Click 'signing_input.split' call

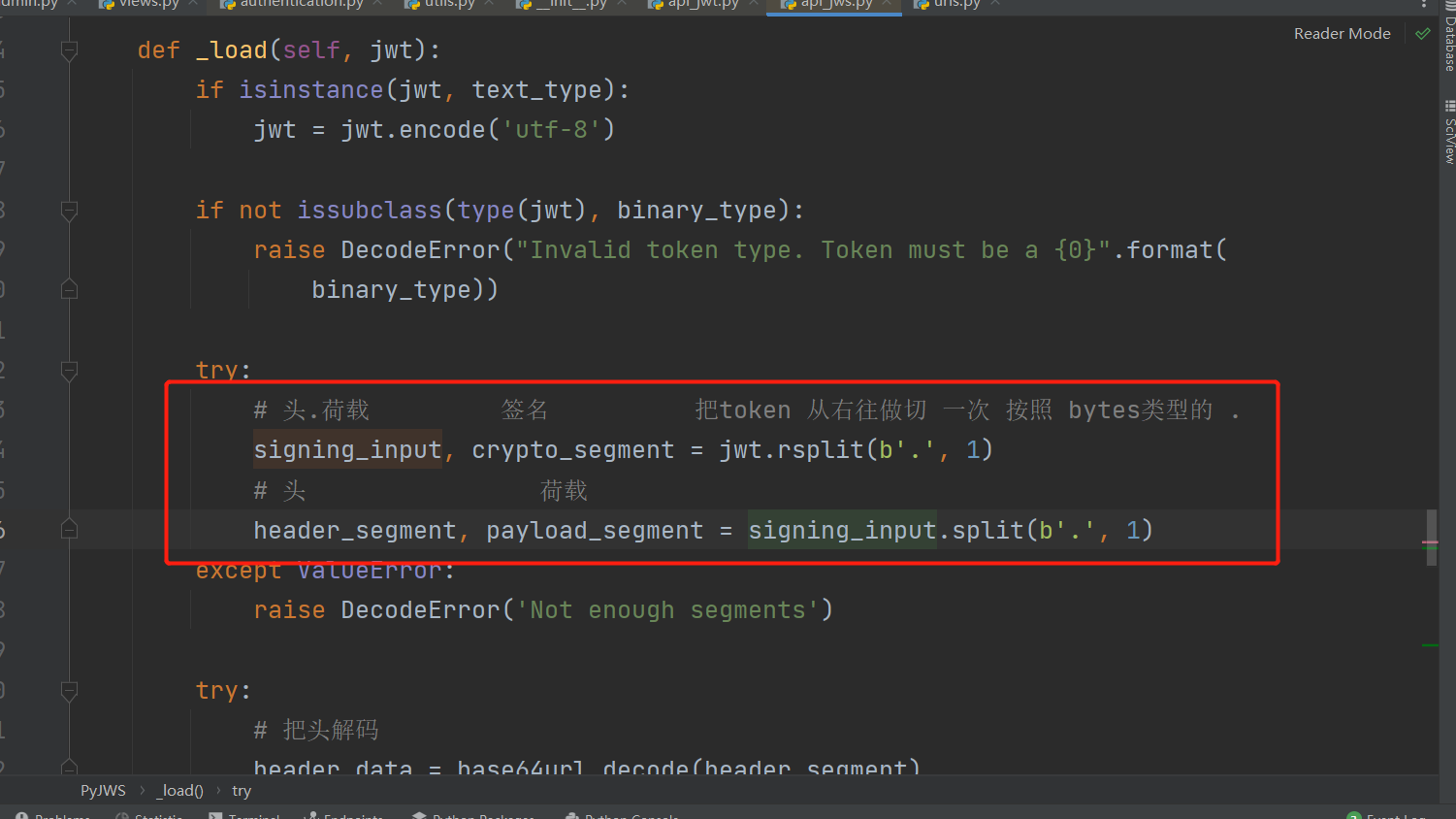[886, 531]
